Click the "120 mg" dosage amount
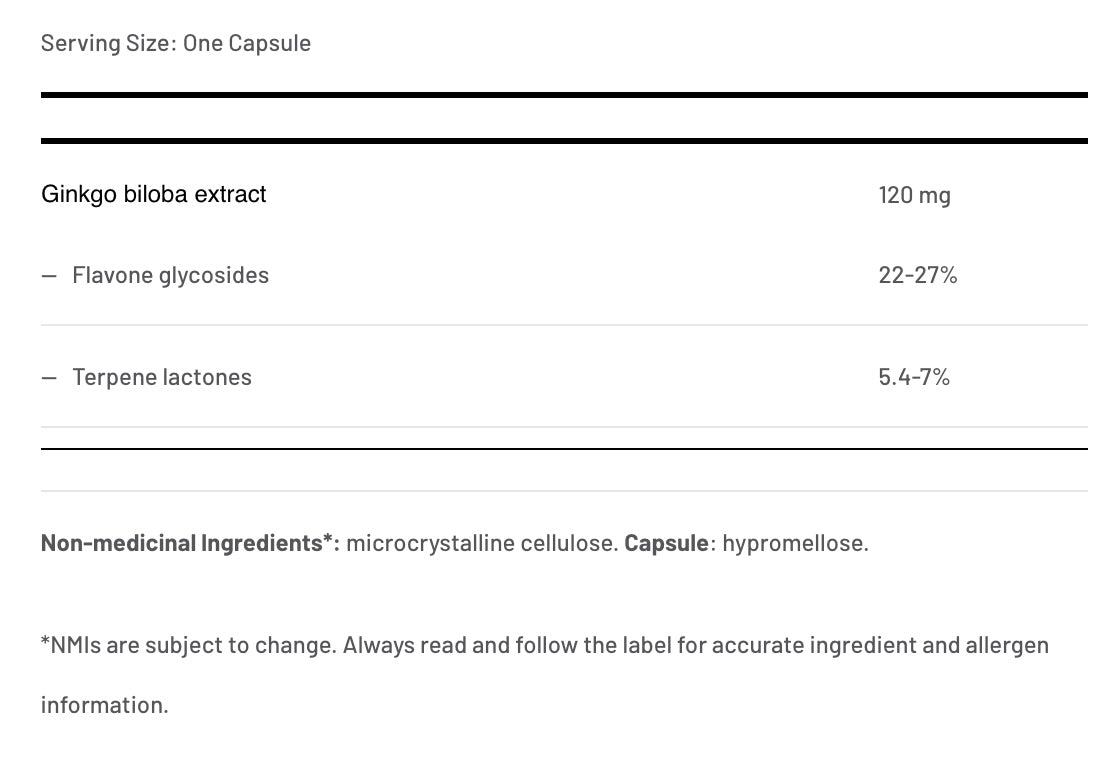 click(914, 194)
